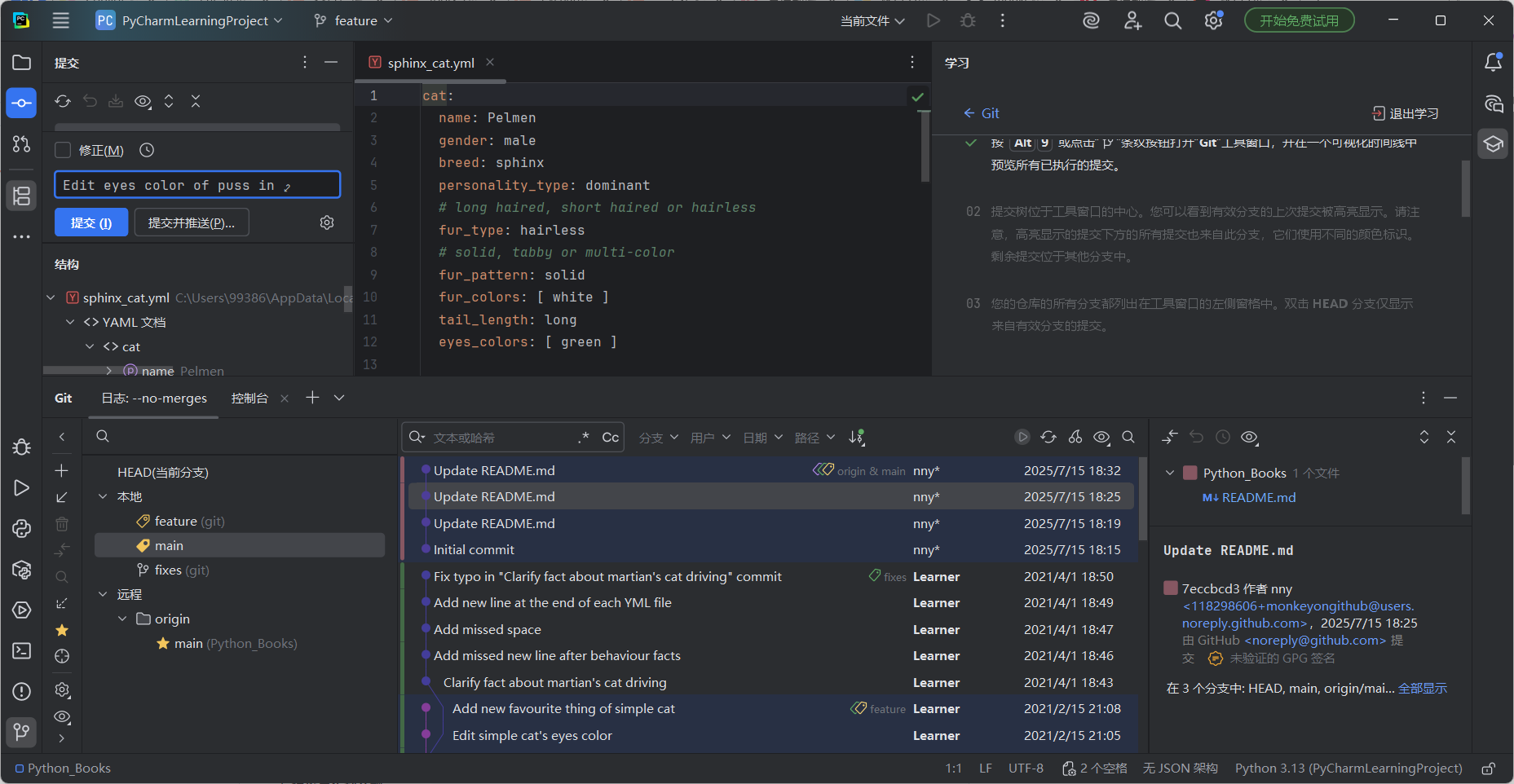Open the Terminal tool window icon

(x=21, y=650)
